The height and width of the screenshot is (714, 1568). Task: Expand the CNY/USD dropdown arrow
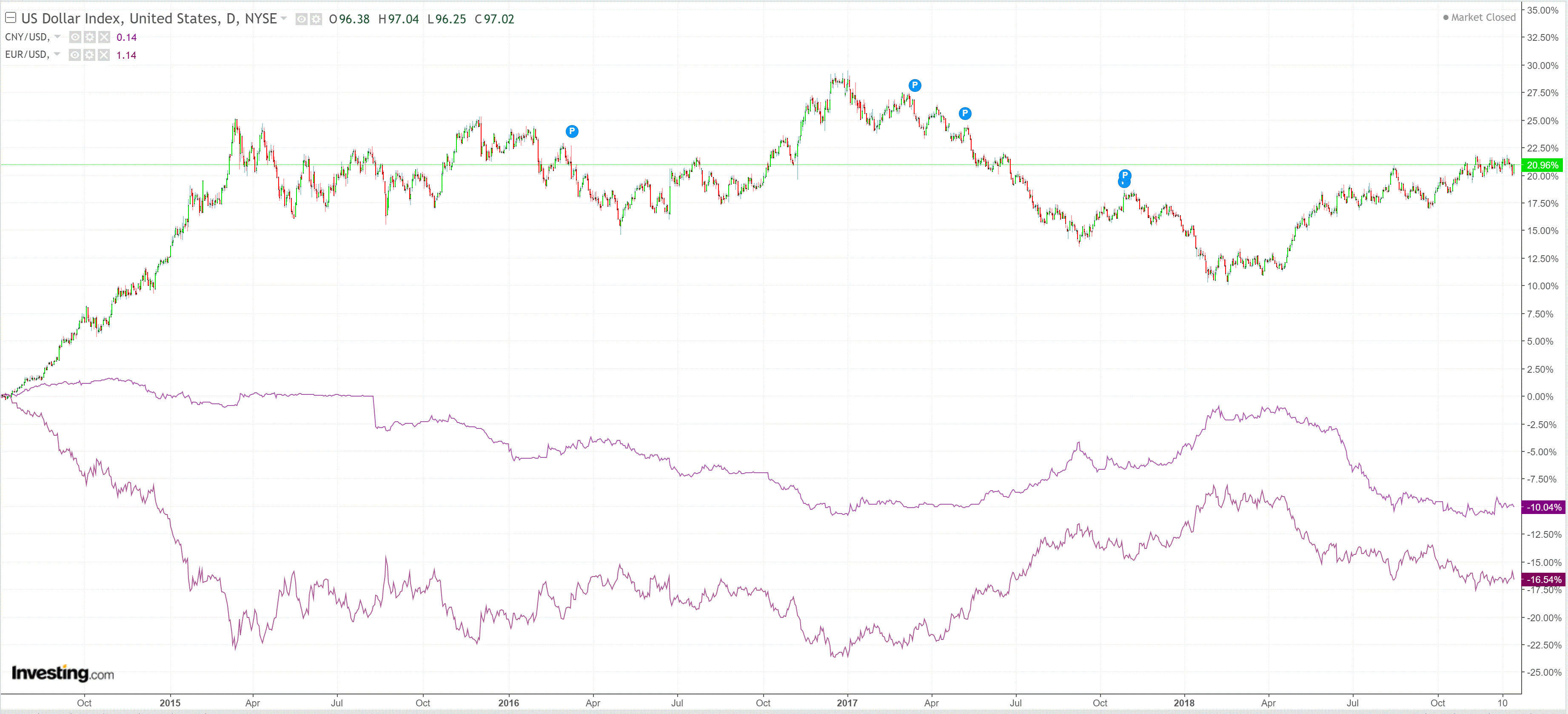tap(57, 37)
